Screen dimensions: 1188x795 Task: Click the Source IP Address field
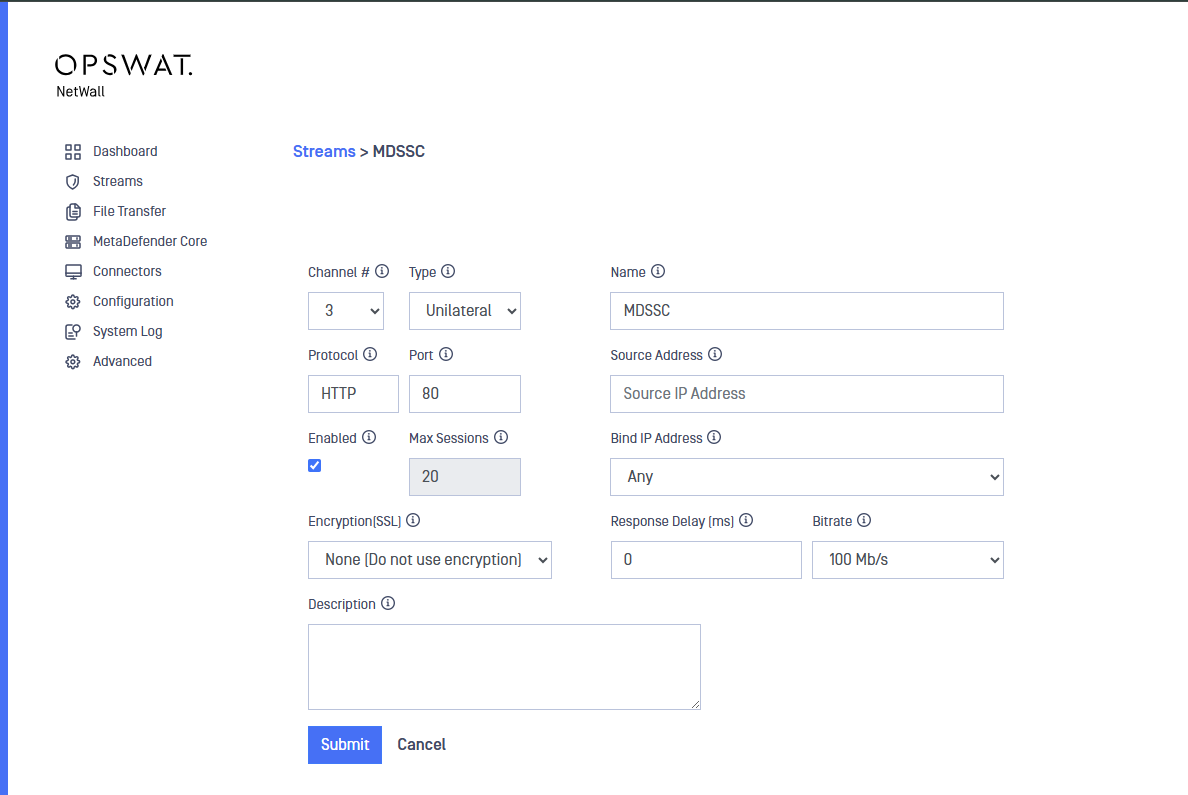[807, 394]
